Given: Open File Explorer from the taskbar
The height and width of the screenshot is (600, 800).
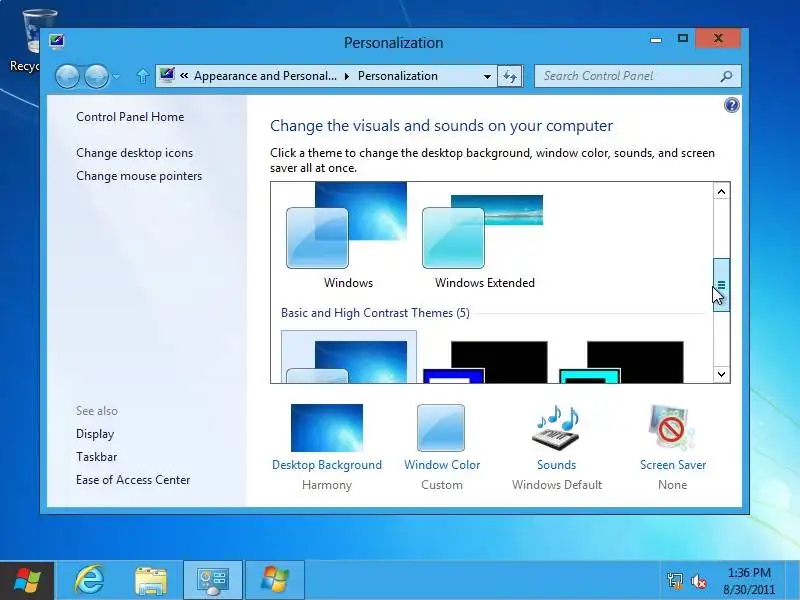Looking at the screenshot, I should 151,581.
